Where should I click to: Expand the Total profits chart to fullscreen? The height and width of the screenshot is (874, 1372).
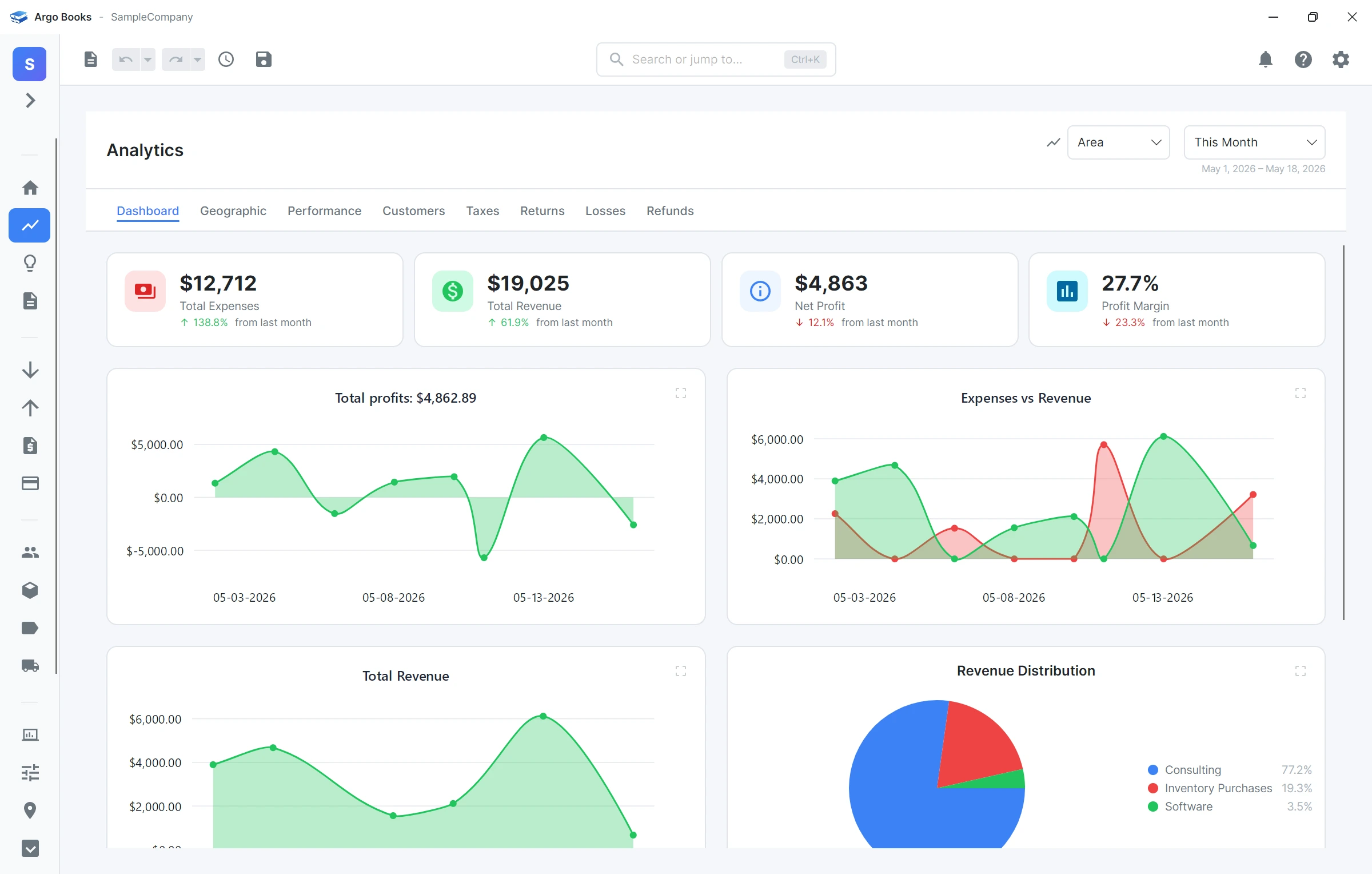[x=681, y=393]
